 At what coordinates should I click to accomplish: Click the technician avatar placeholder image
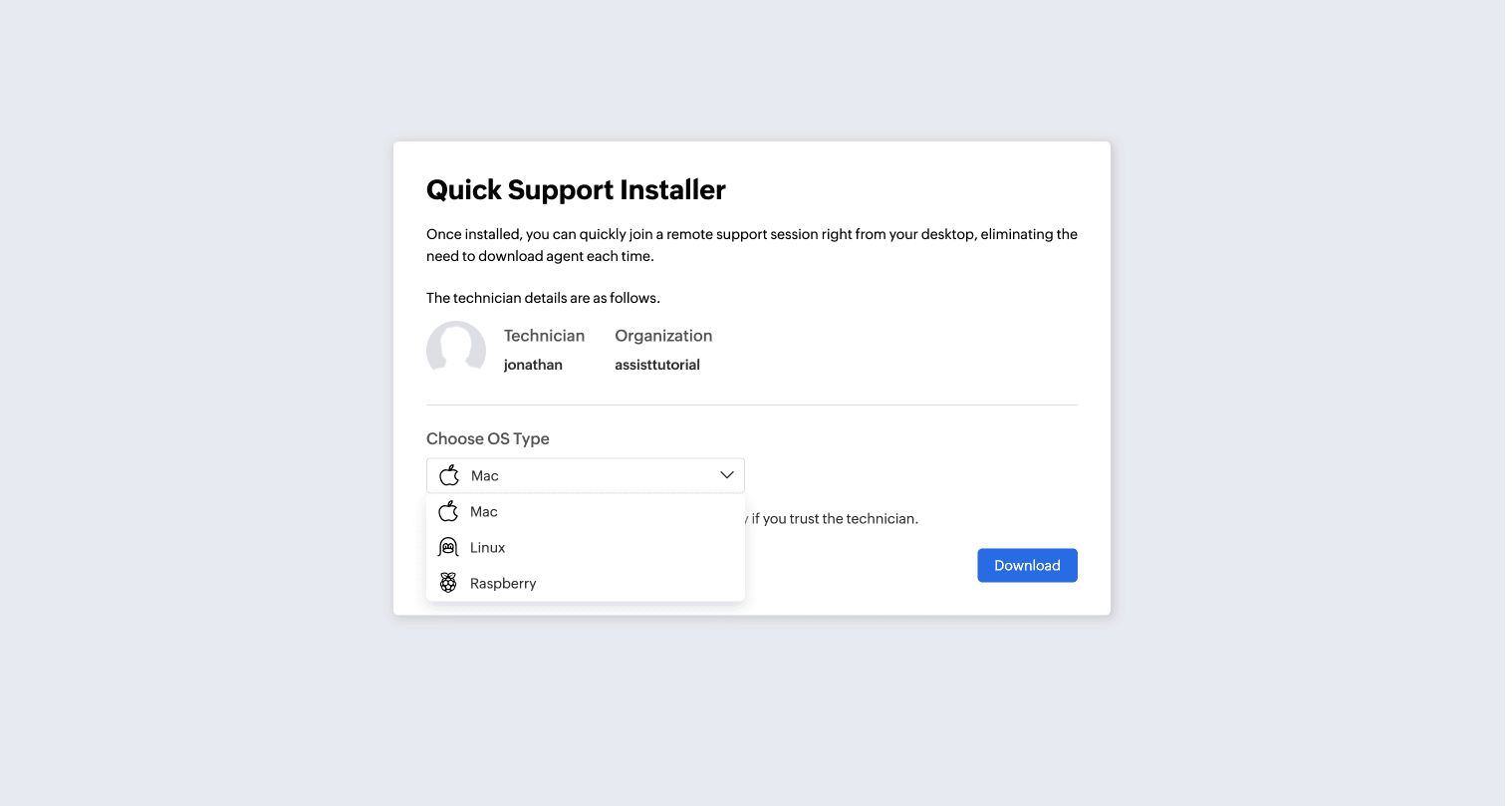456,349
